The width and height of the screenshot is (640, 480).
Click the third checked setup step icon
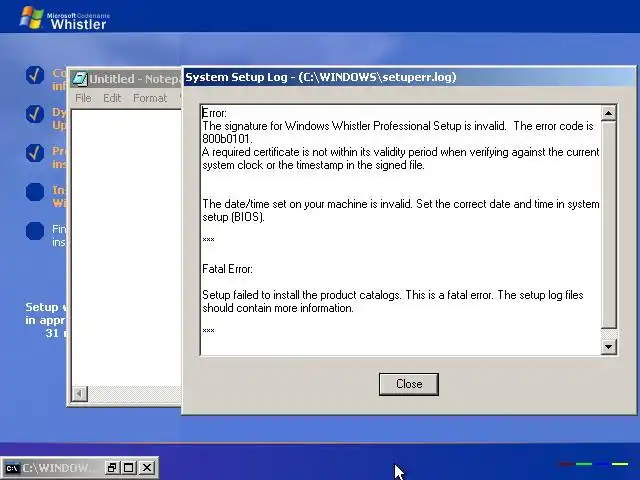(35, 153)
